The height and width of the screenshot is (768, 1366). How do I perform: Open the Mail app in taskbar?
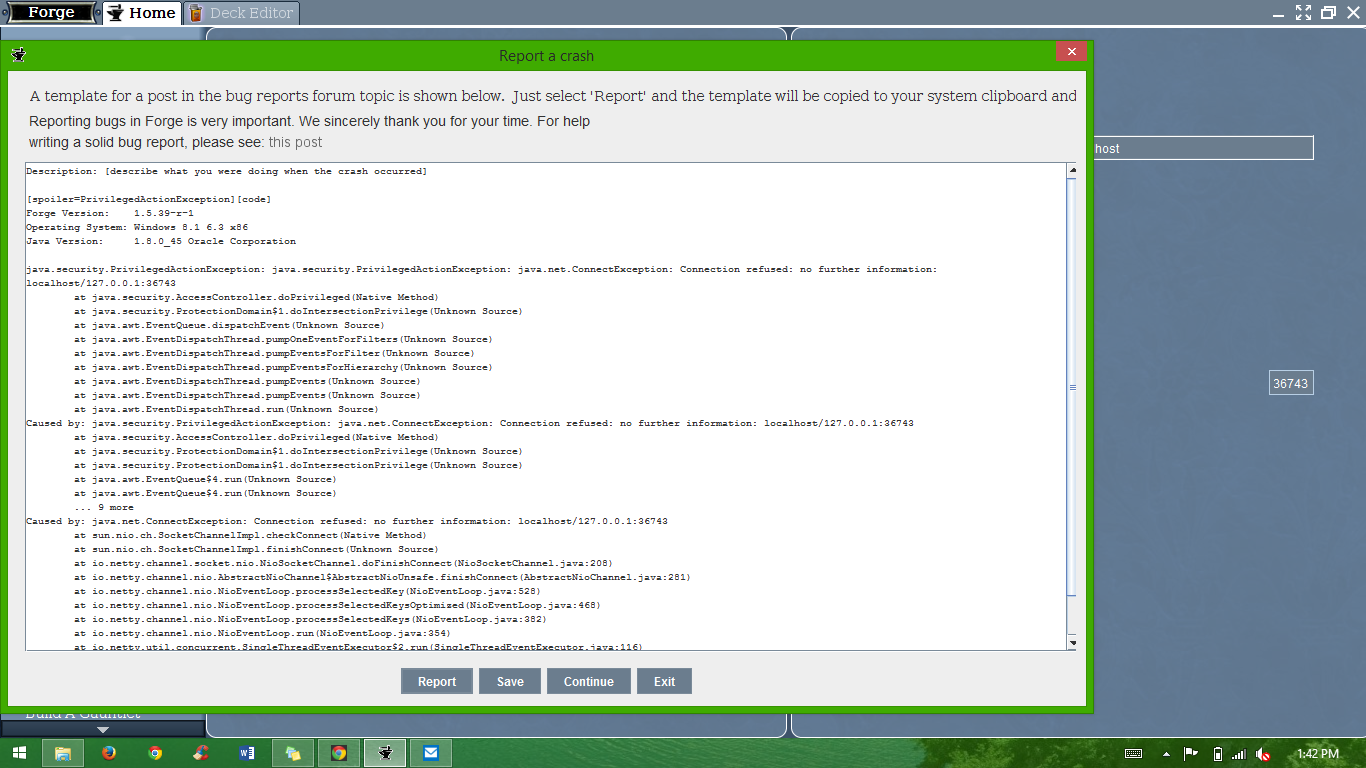(430, 753)
